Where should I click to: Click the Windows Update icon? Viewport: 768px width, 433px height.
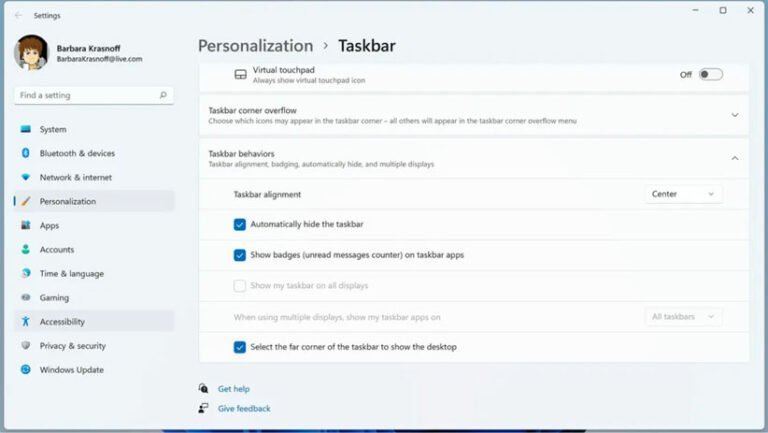click(26, 369)
